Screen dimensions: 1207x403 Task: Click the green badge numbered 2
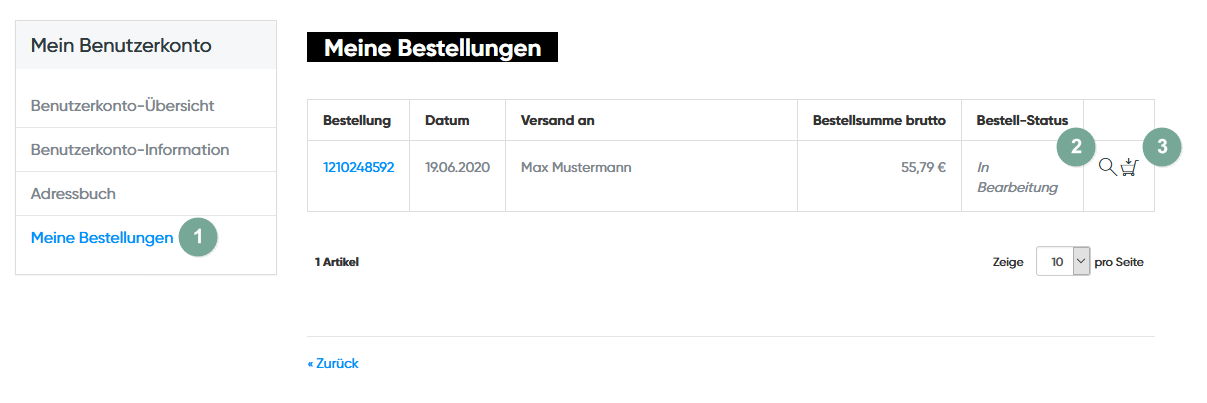click(1076, 146)
